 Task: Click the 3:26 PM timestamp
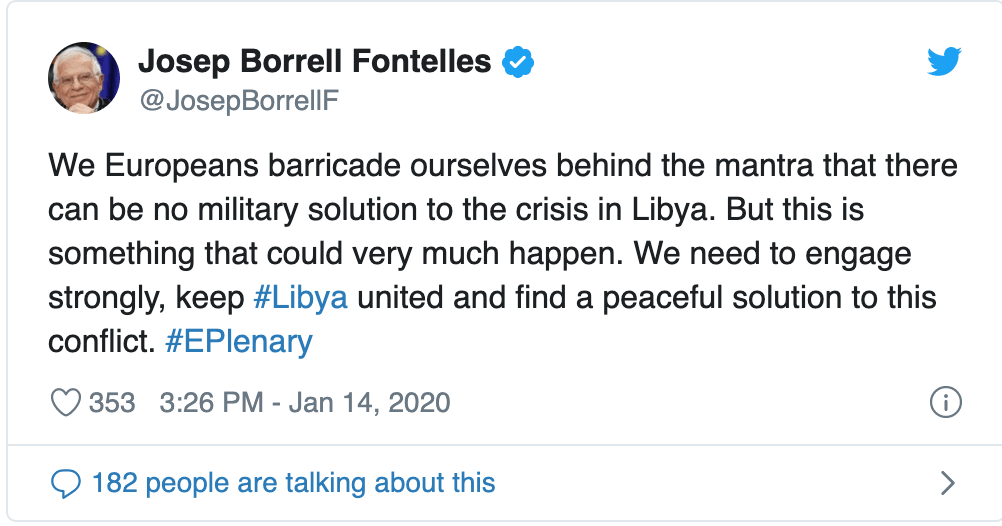click(211, 403)
